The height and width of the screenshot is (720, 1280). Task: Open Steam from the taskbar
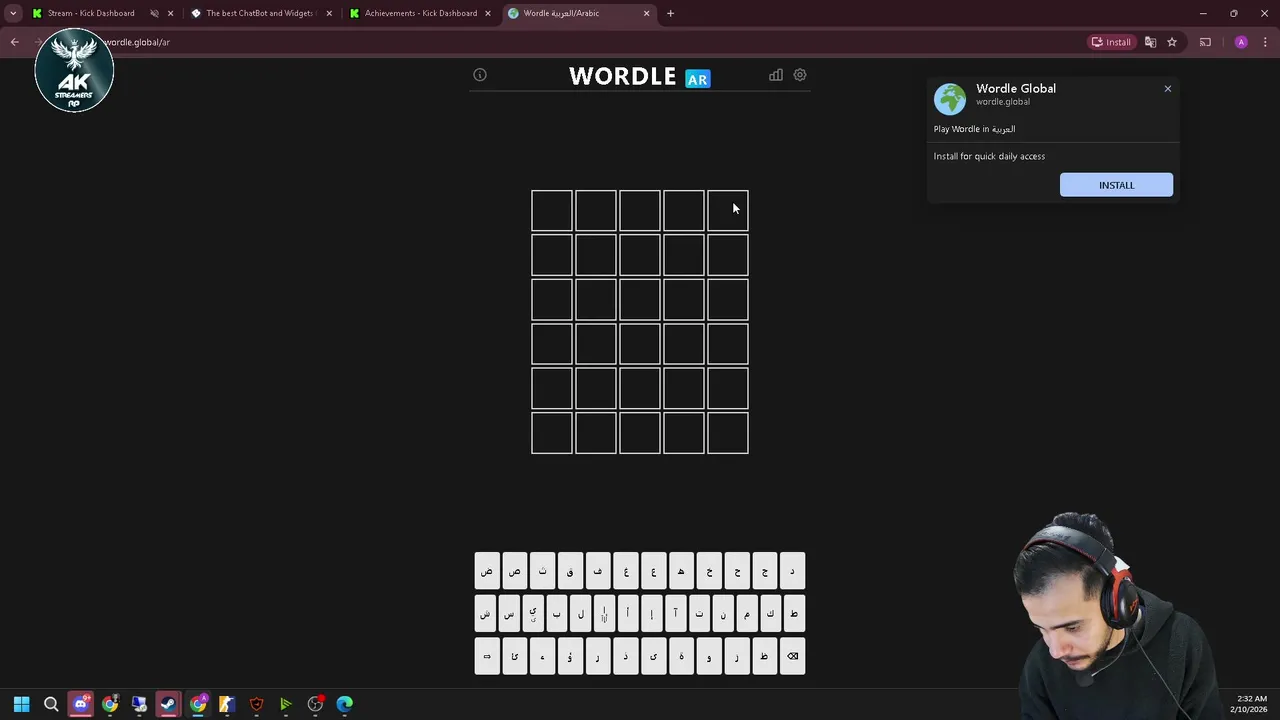point(168,704)
